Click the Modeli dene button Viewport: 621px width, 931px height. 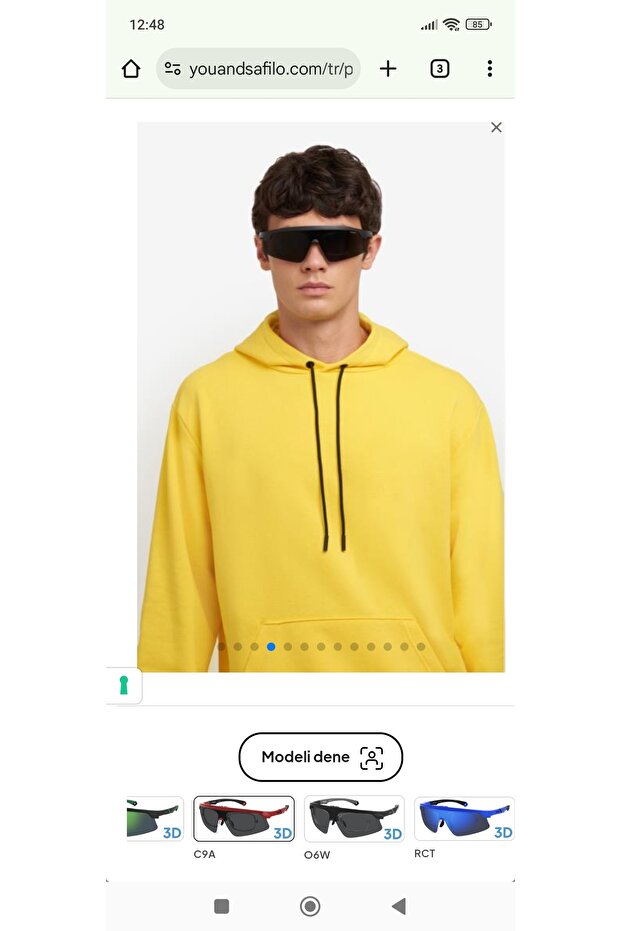321,756
